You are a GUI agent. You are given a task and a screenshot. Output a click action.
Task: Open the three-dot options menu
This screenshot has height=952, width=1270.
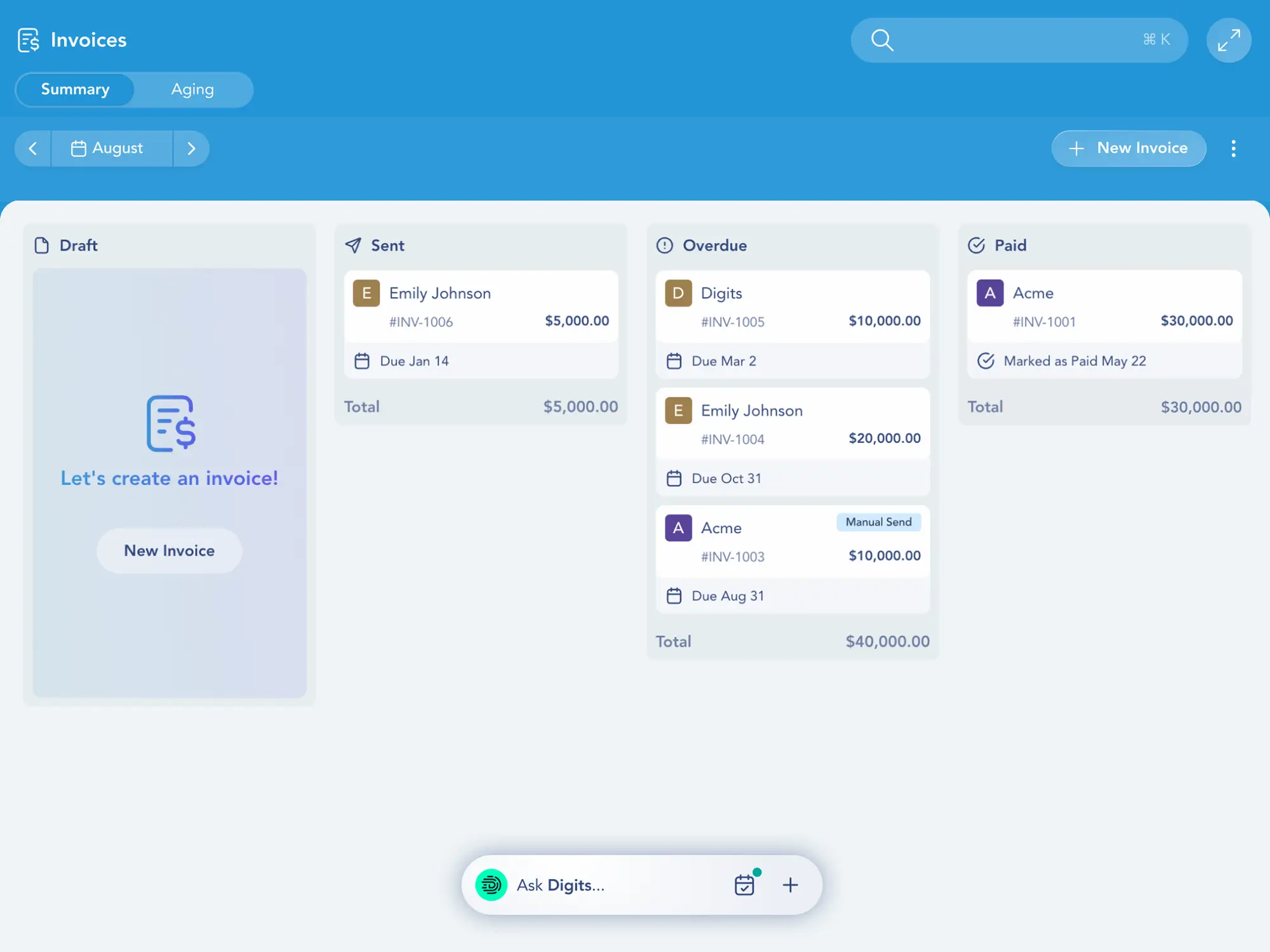point(1234,148)
